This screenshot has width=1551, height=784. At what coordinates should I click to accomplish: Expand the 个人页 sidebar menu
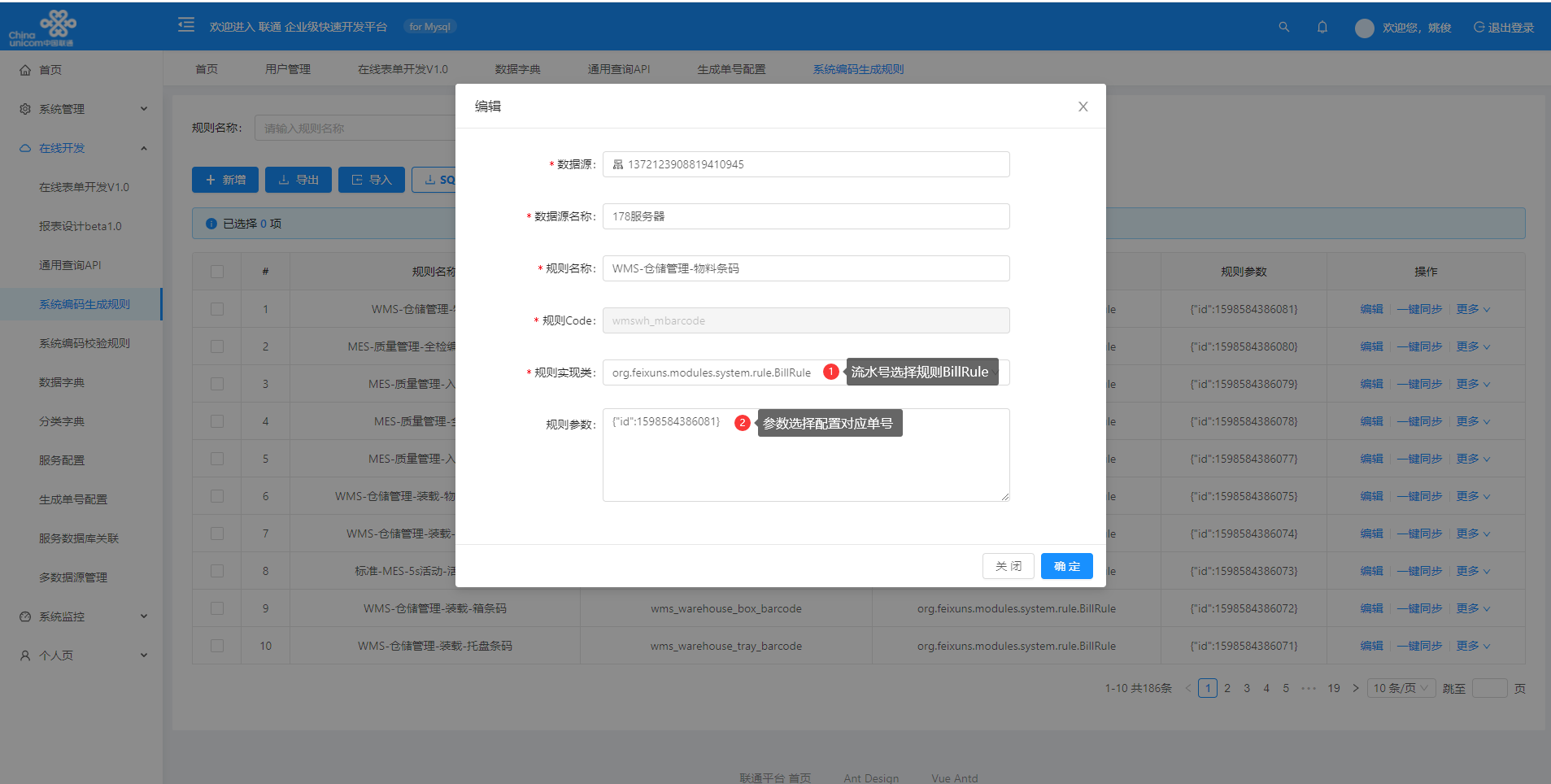(x=81, y=656)
